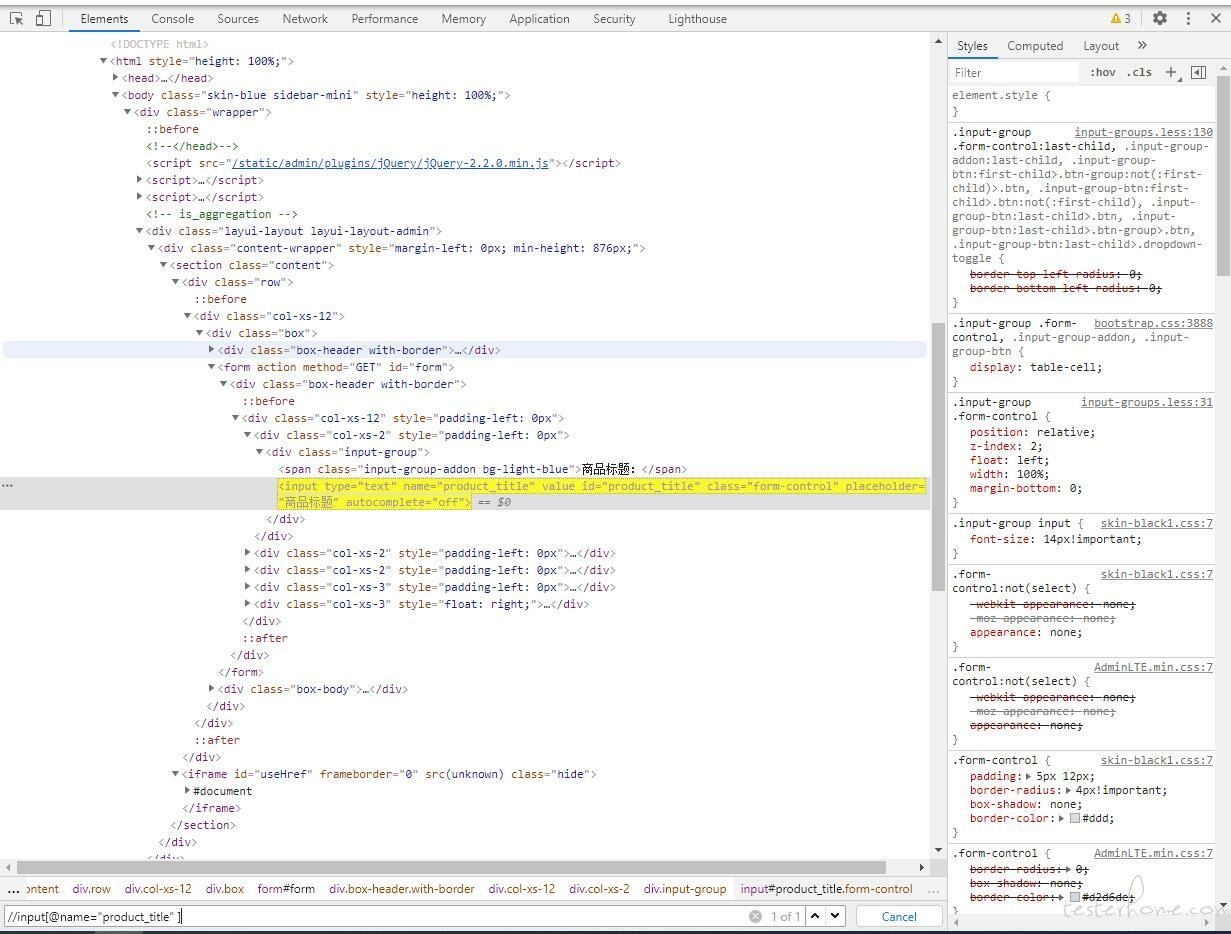1231x934 pixels.
Task: Click the selected row's three-dot actions icon
Action: 7,485
